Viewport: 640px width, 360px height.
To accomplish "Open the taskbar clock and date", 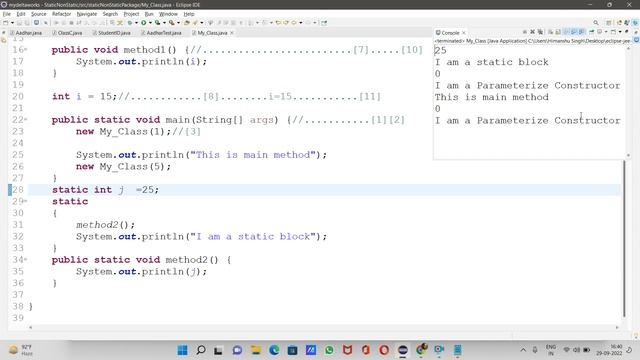I will pyautogui.click(x=609, y=350).
